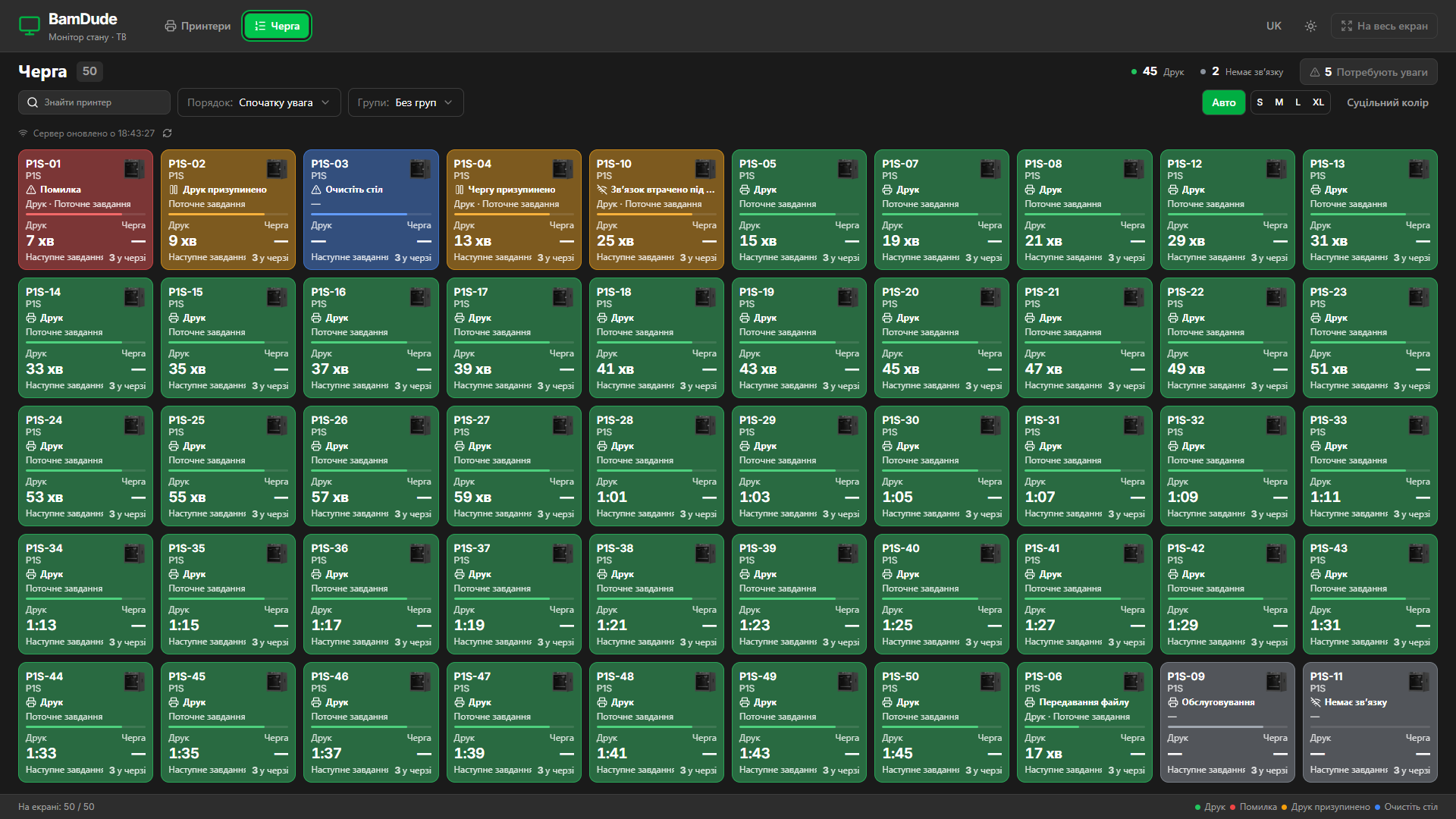Click the wifi icon beside server updated text
1456x819 pixels.
[x=24, y=133]
